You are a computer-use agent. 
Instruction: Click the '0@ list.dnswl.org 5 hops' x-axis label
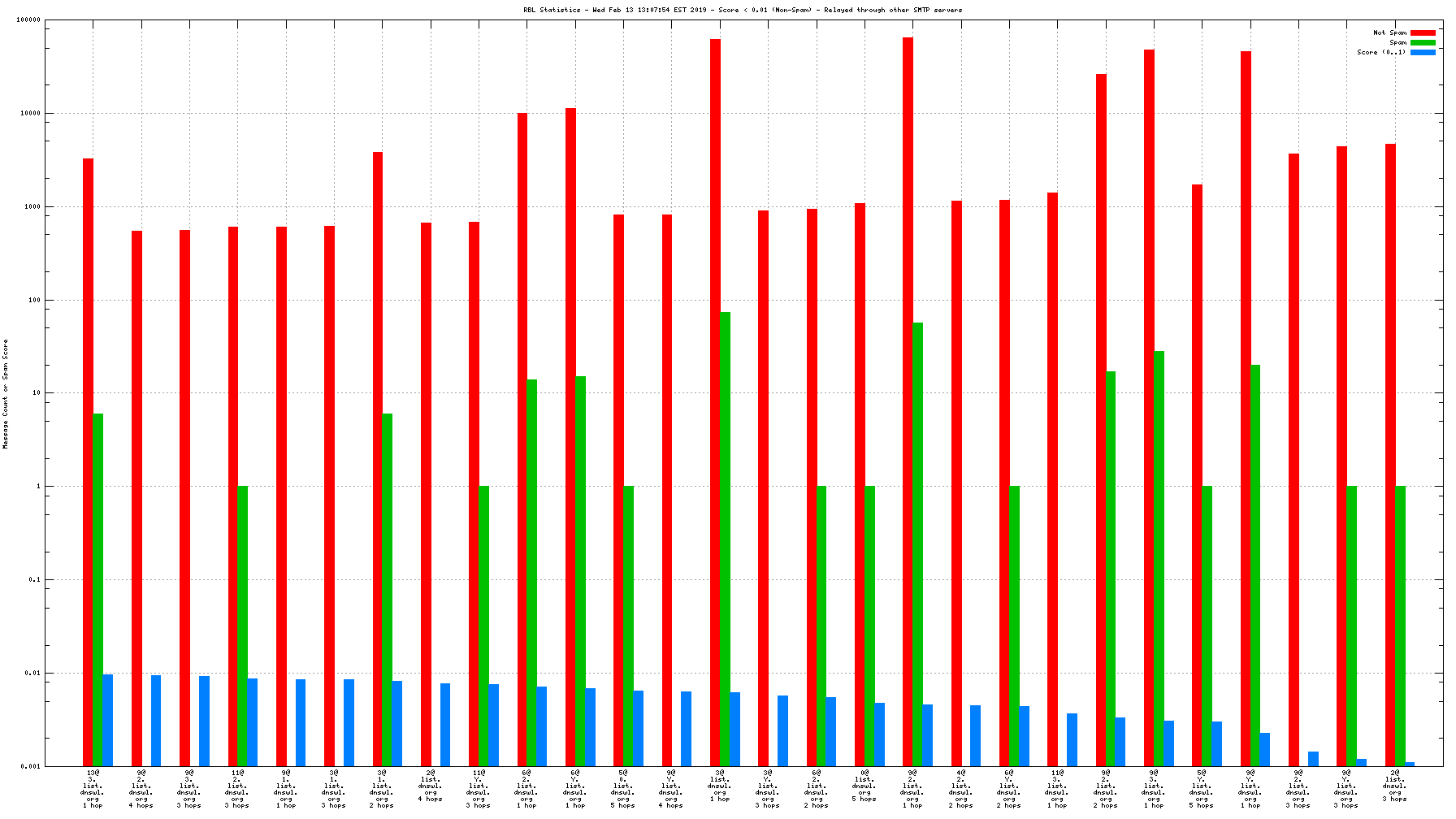pyautogui.click(x=864, y=786)
